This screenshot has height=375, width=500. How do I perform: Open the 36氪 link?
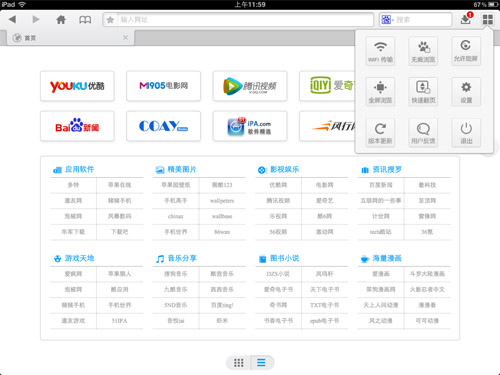tap(427, 232)
